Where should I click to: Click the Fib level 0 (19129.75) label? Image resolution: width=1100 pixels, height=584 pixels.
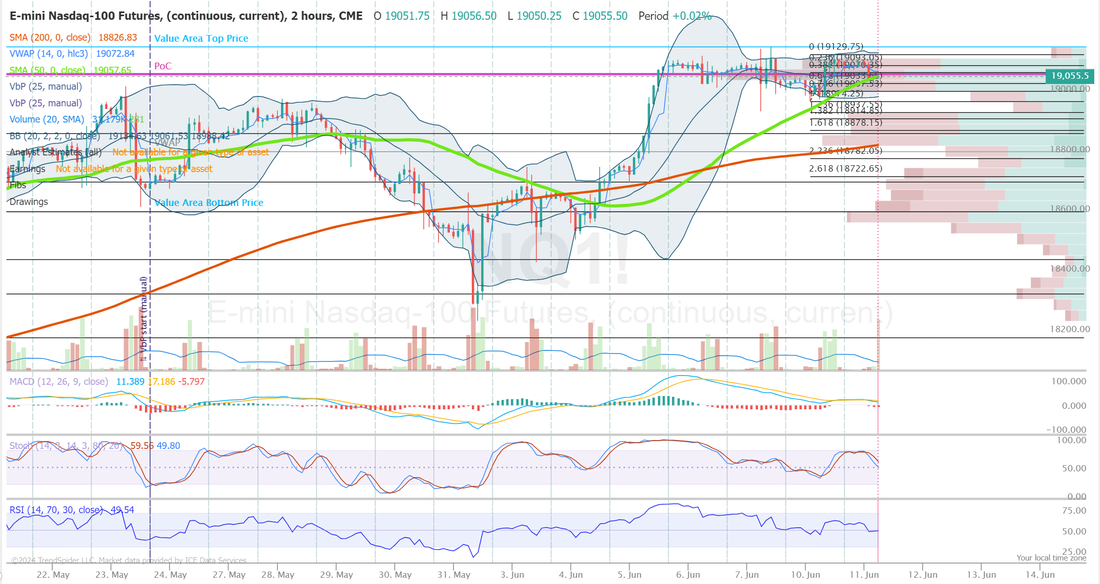pyautogui.click(x=836, y=46)
